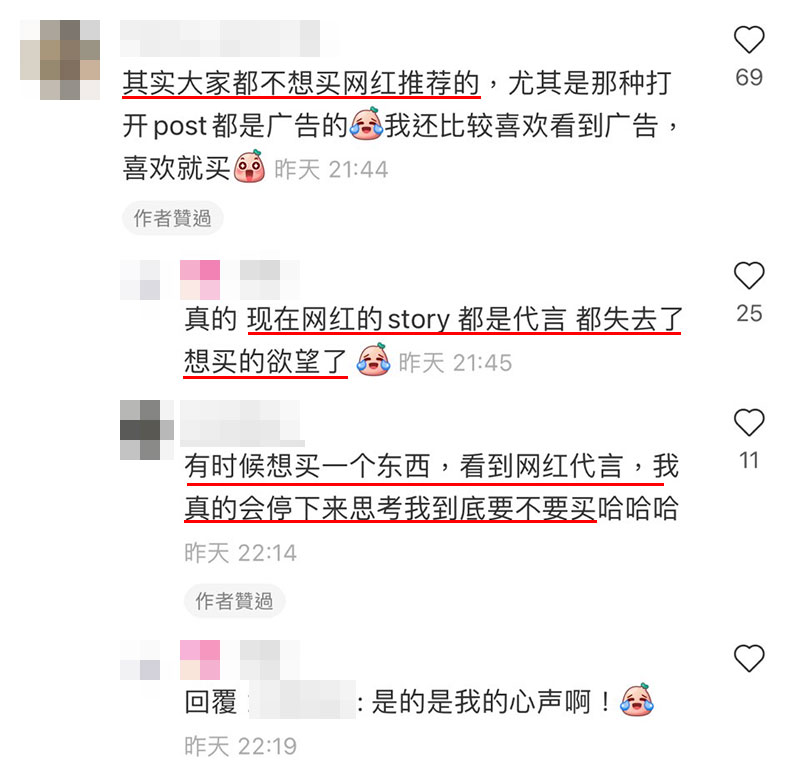This screenshot has width=800, height=773.
Task: Click the 作者贊過 tag under first comment
Action: tap(172, 218)
